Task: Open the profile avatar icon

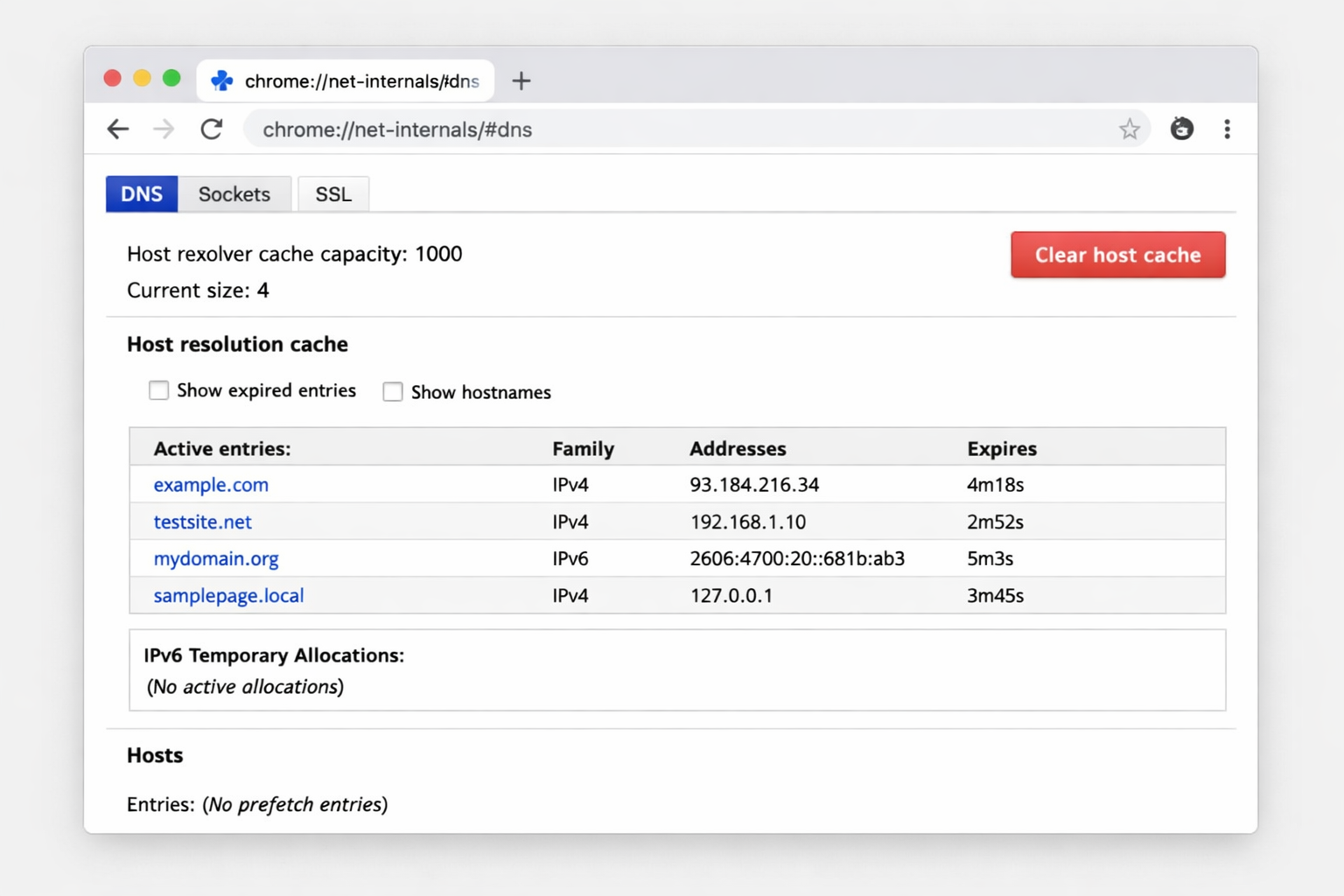Action: click(x=1181, y=129)
